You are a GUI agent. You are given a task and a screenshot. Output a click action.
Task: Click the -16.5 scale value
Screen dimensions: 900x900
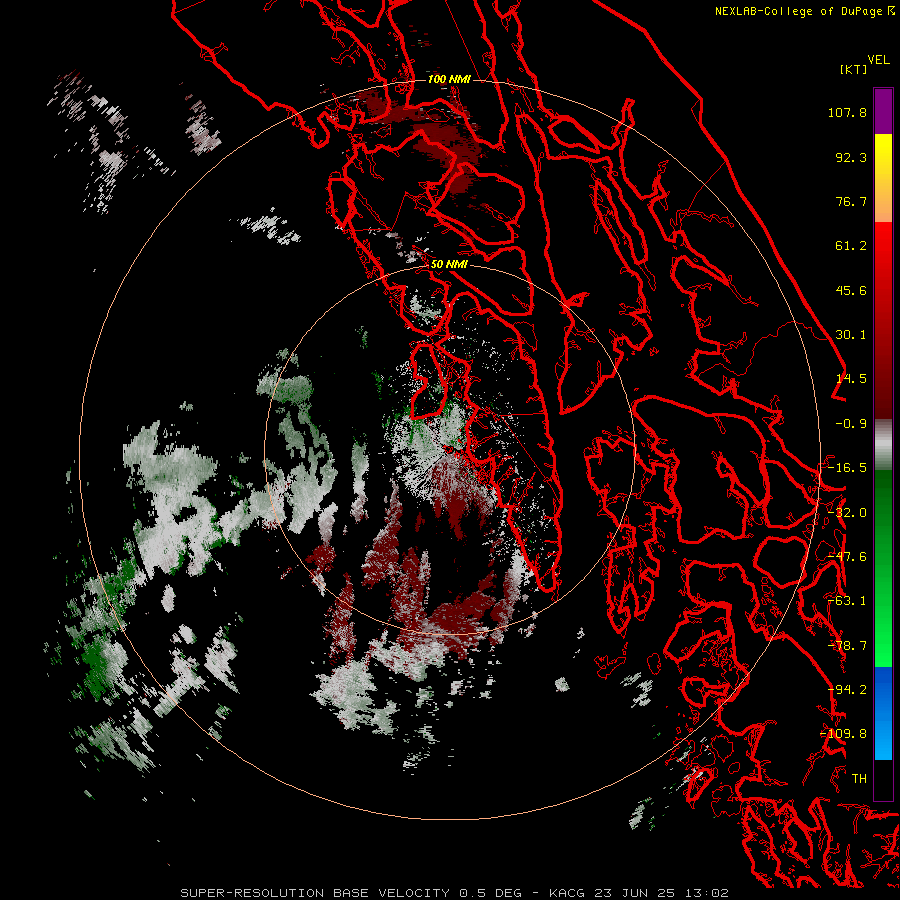(x=847, y=468)
